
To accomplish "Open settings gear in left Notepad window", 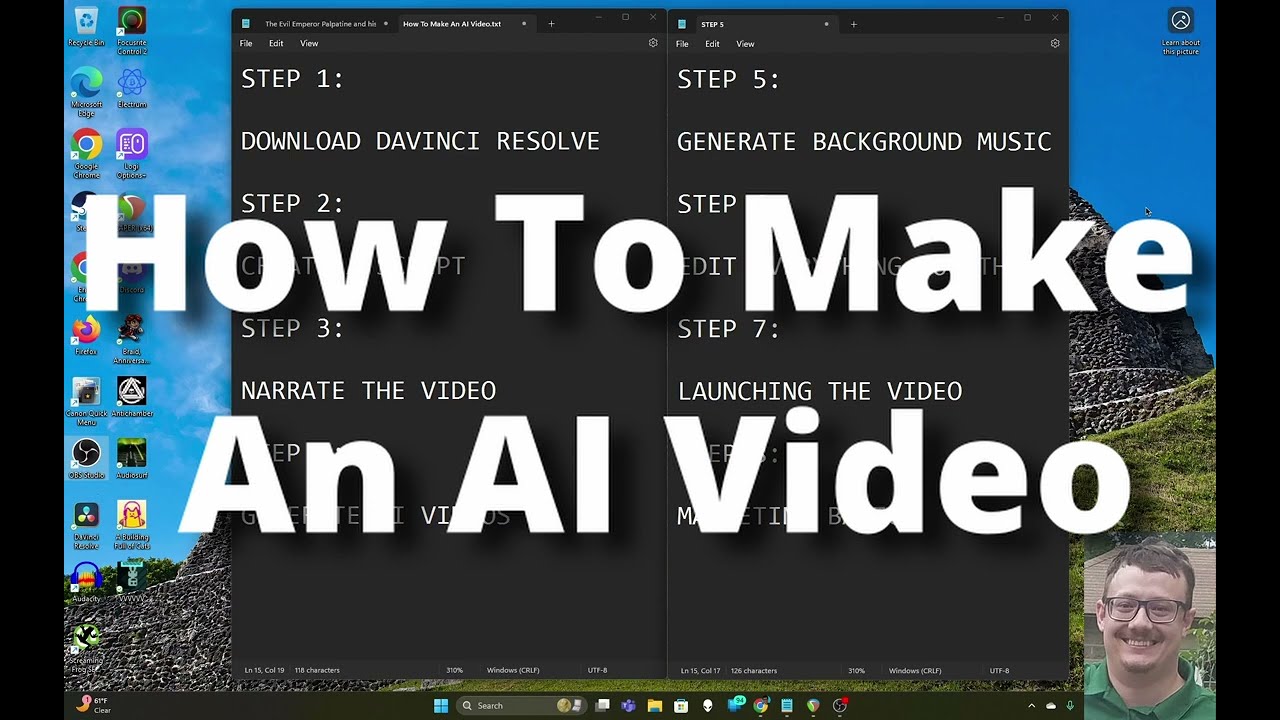I will 653,43.
